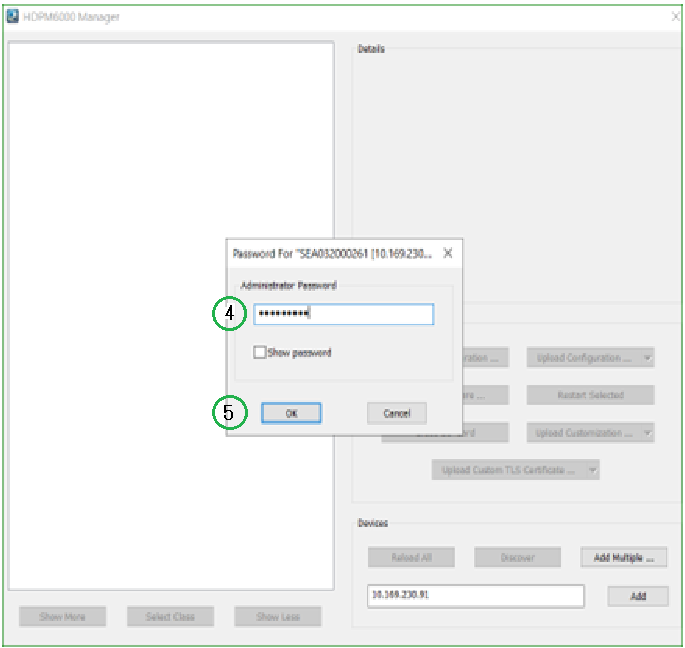Screen dimensions: 685x648
Task: Enable the Show password checkbox
Action: point(259,352)
